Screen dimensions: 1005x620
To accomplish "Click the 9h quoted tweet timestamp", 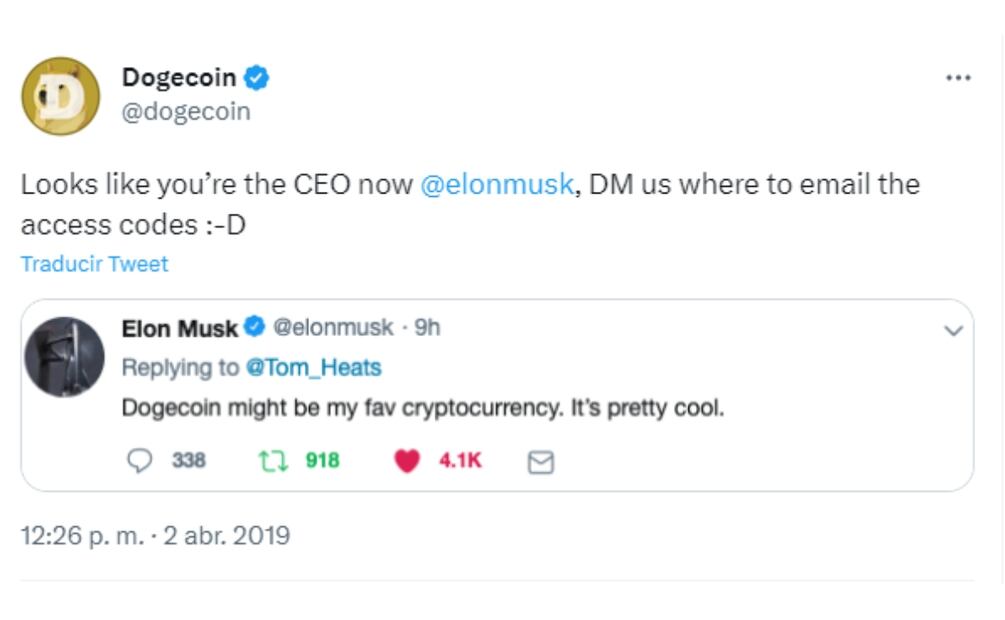I will click(427, 328).
